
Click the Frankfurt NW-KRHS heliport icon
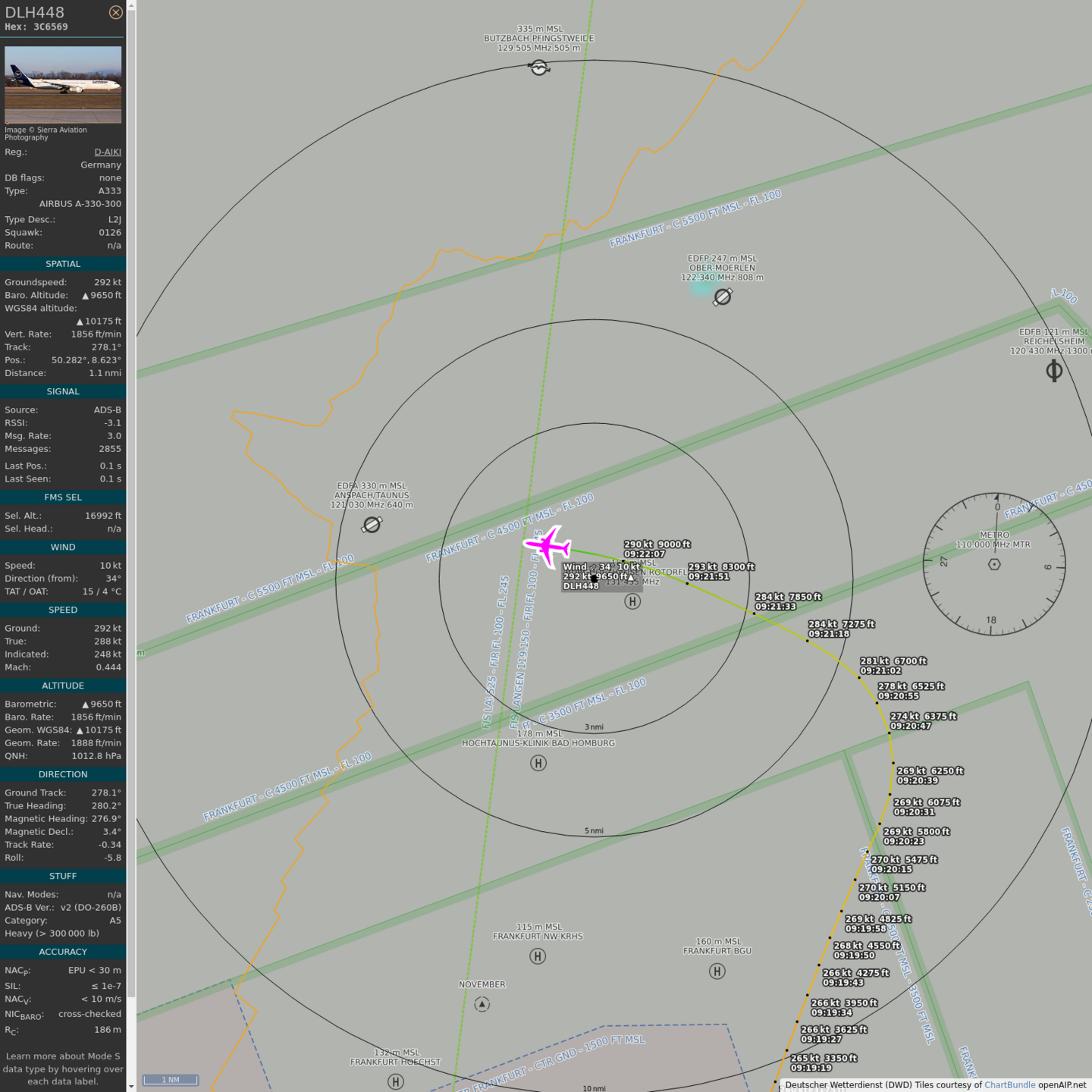(538, 956)
